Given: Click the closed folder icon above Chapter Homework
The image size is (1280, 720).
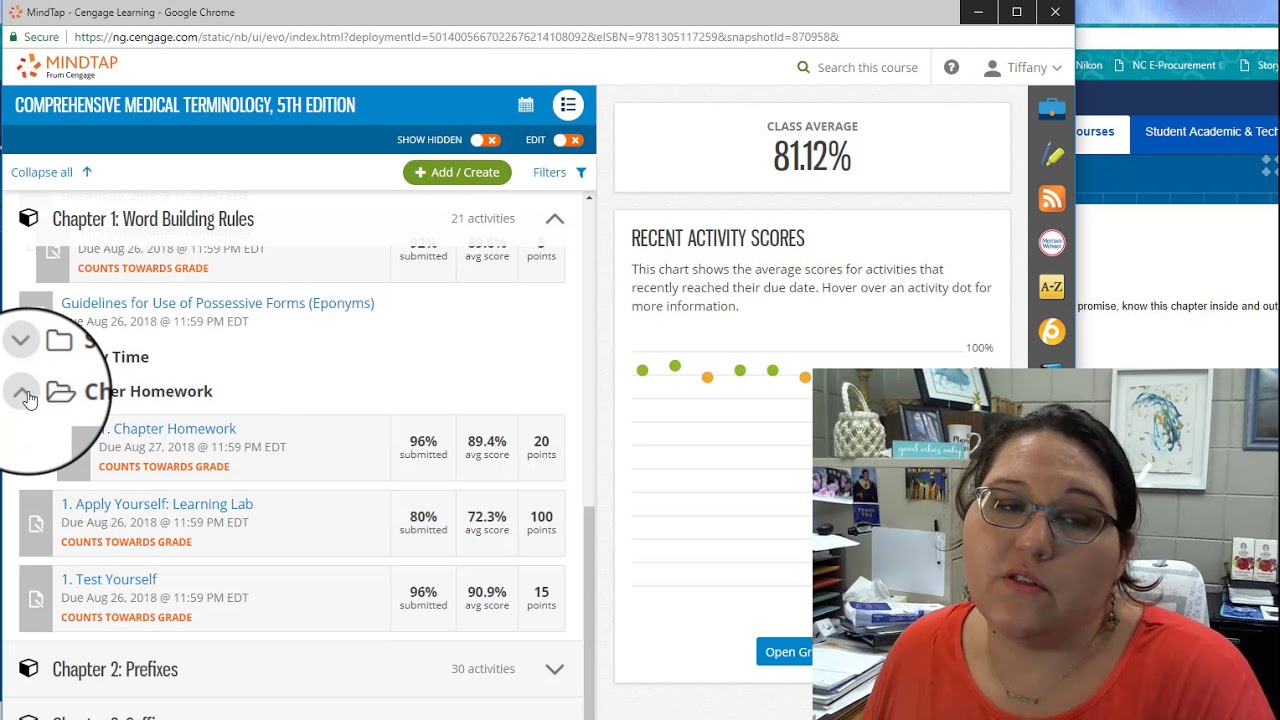Looking at the screenshot, I should (59, 340).
